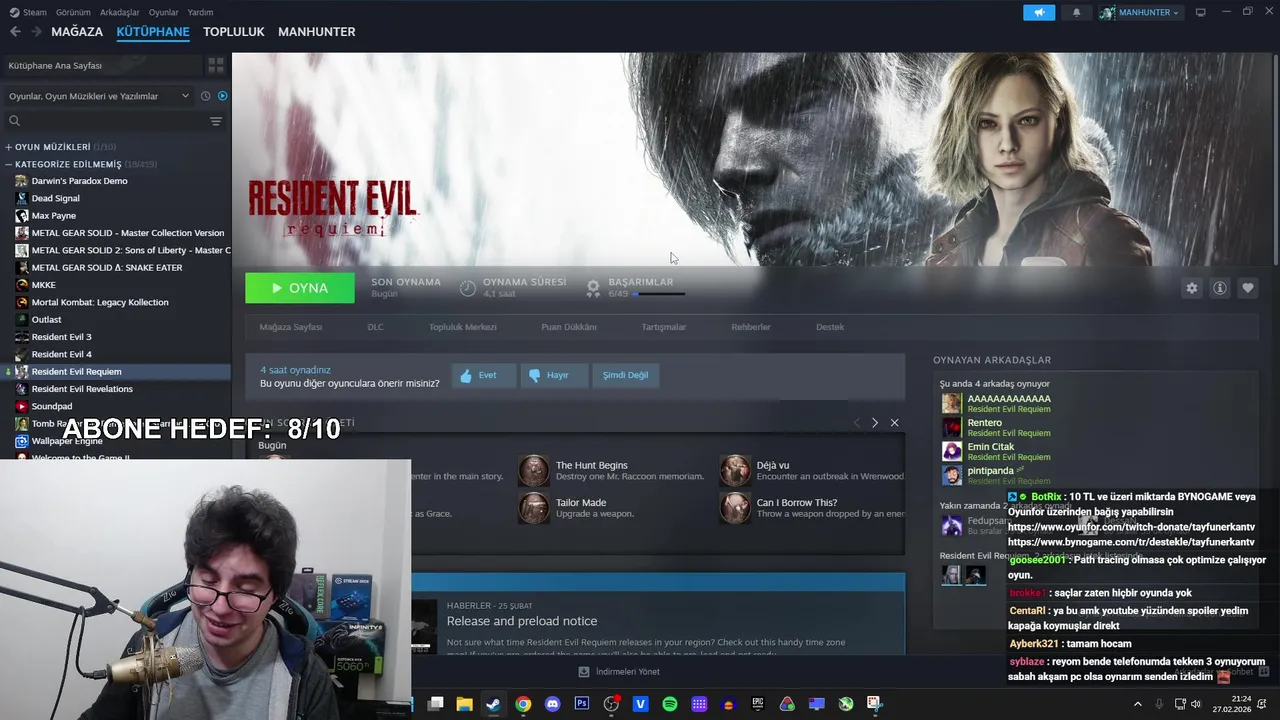1280x720 pixels.
Task: Toggle ready-to-play filter icon
Action: [x=222, y=96]
